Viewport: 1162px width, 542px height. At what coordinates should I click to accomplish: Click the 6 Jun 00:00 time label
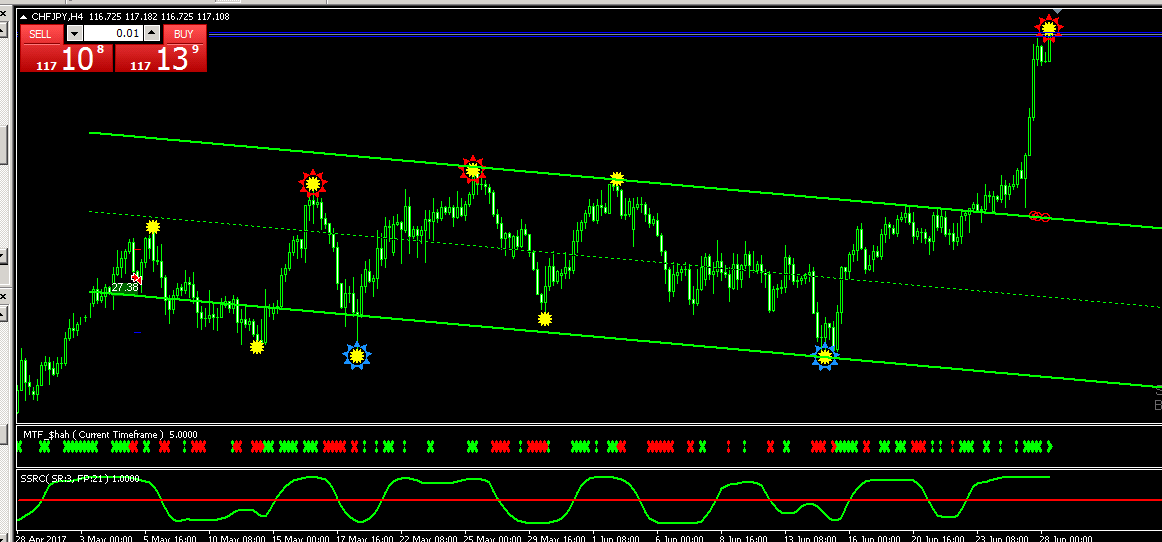tap(682, 538)
